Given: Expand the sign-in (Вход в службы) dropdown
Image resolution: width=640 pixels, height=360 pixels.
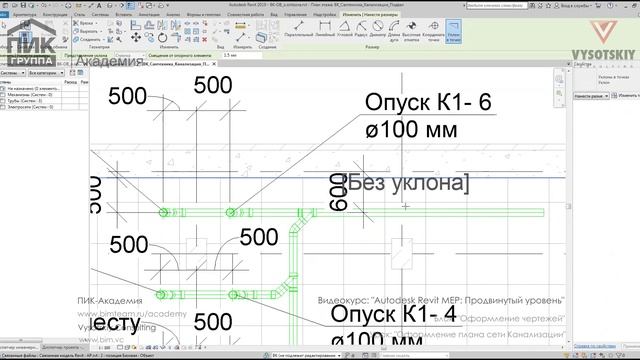Looking at the screenshot, I should coord(592,6).
